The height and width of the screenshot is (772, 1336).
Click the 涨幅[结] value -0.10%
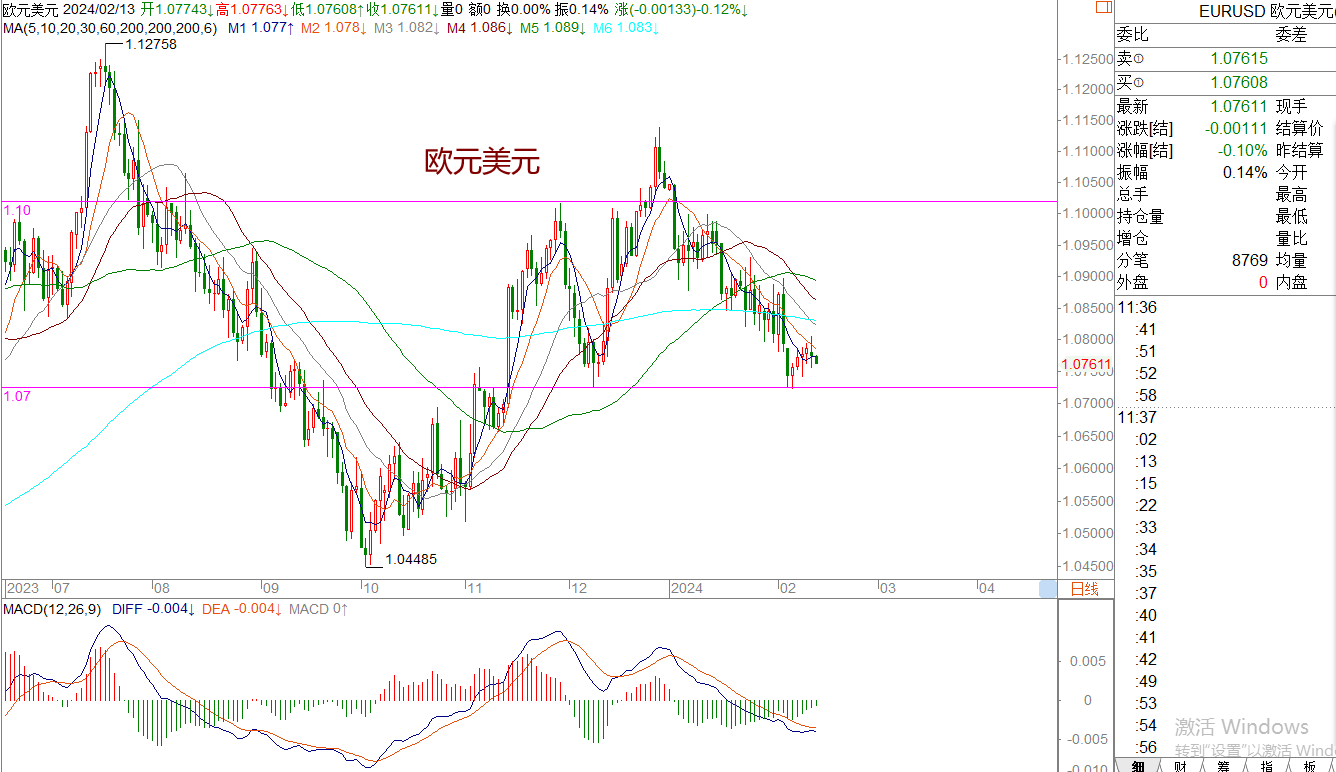pos(1243,150)
